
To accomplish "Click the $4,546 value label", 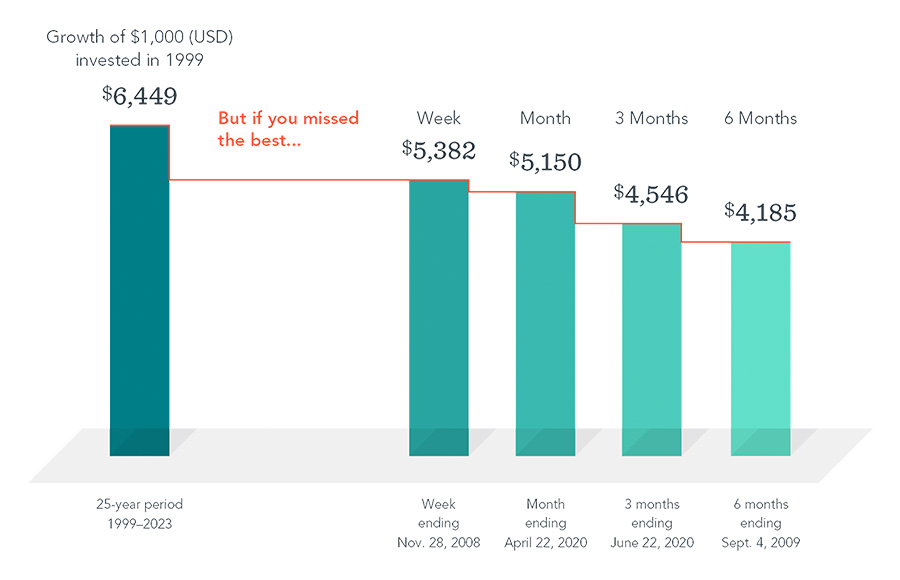I will 651,193.
